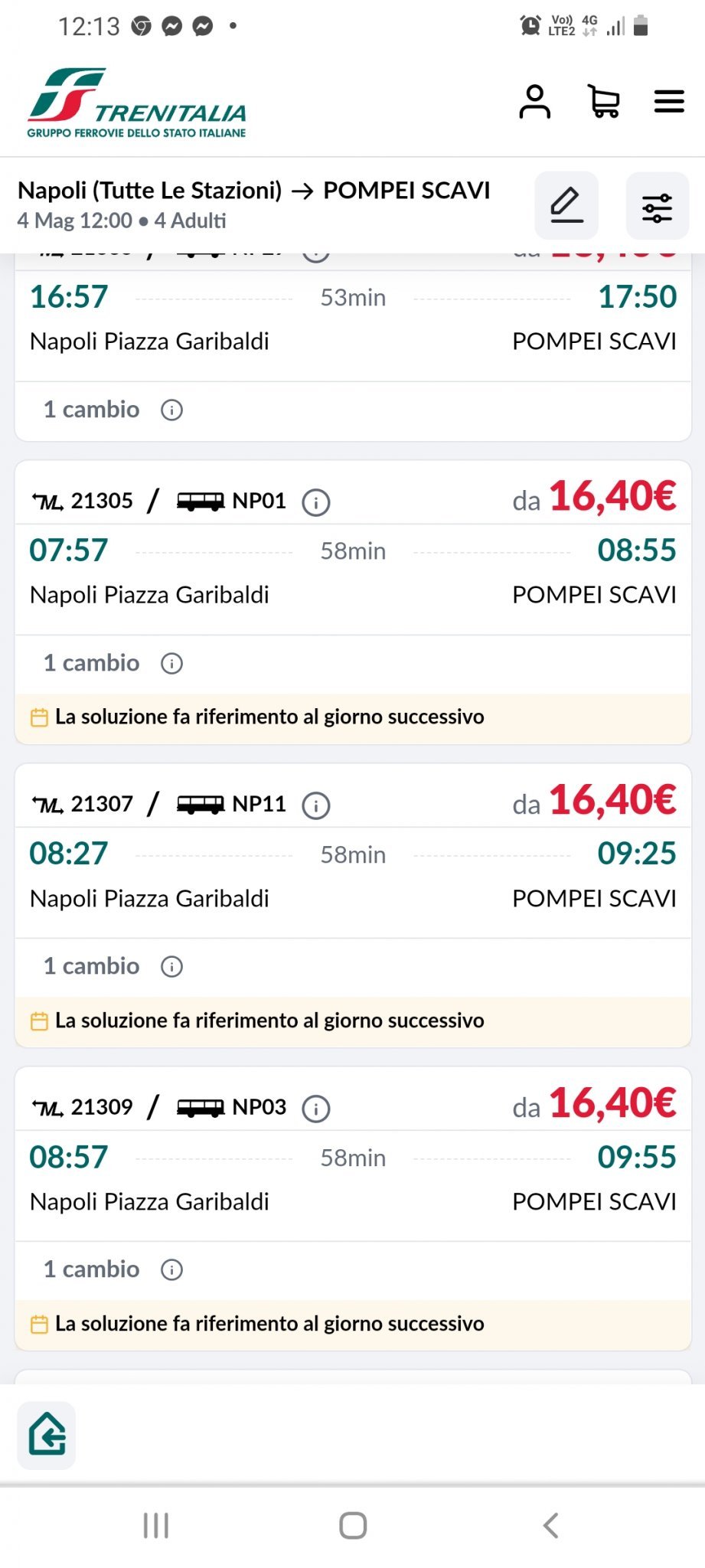The image size is (705, 1568).
Task: Expand '1 cambio' info for 07:57 train
Action: (x=171, y=663)
